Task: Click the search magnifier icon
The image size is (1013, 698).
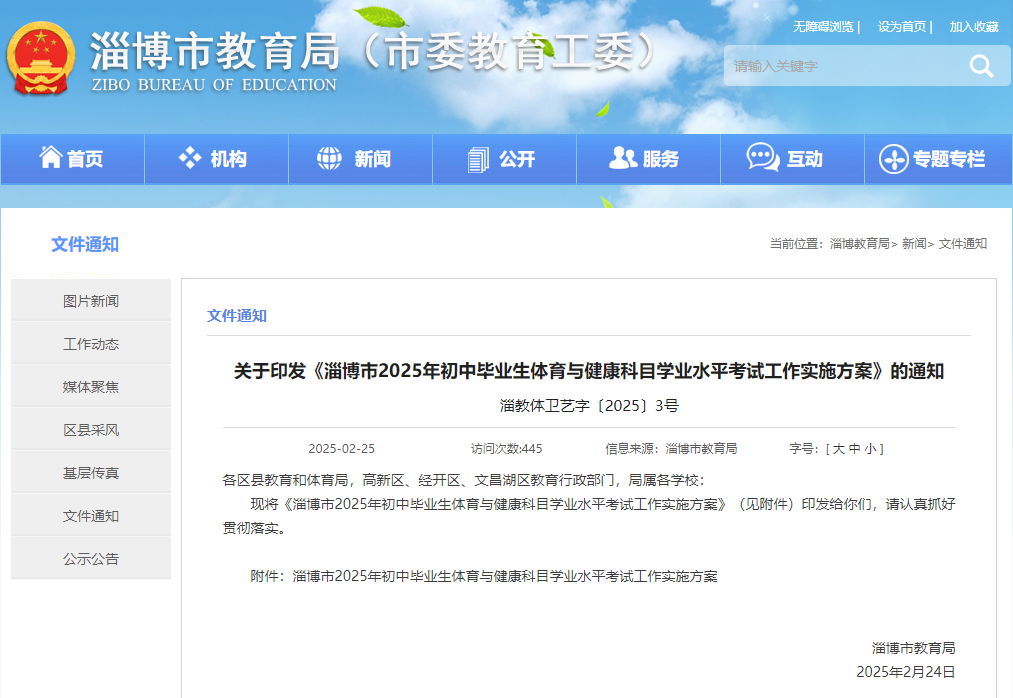Action: [x=980, y=67]
